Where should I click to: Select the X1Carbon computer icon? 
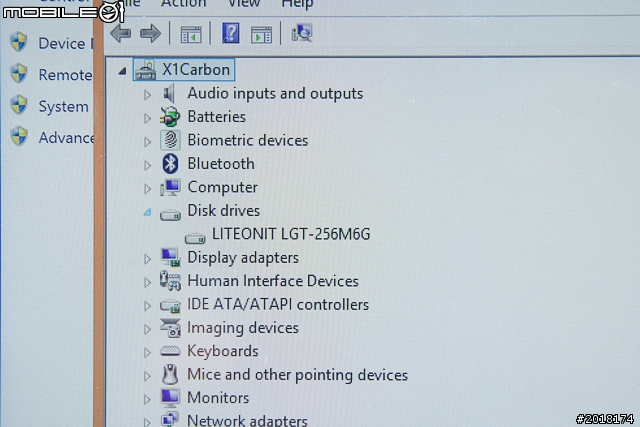(145, 70)
